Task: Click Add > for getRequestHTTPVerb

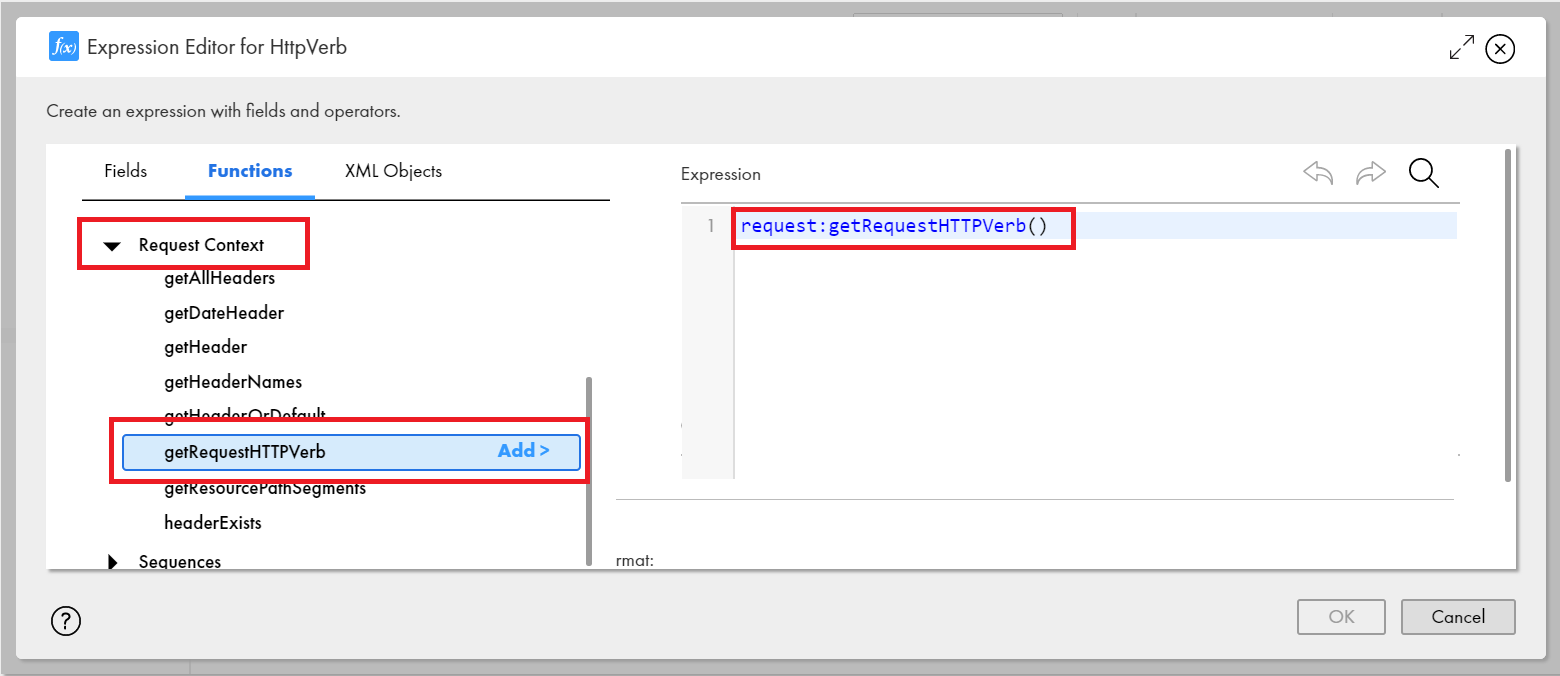Action: pos(524,451)
